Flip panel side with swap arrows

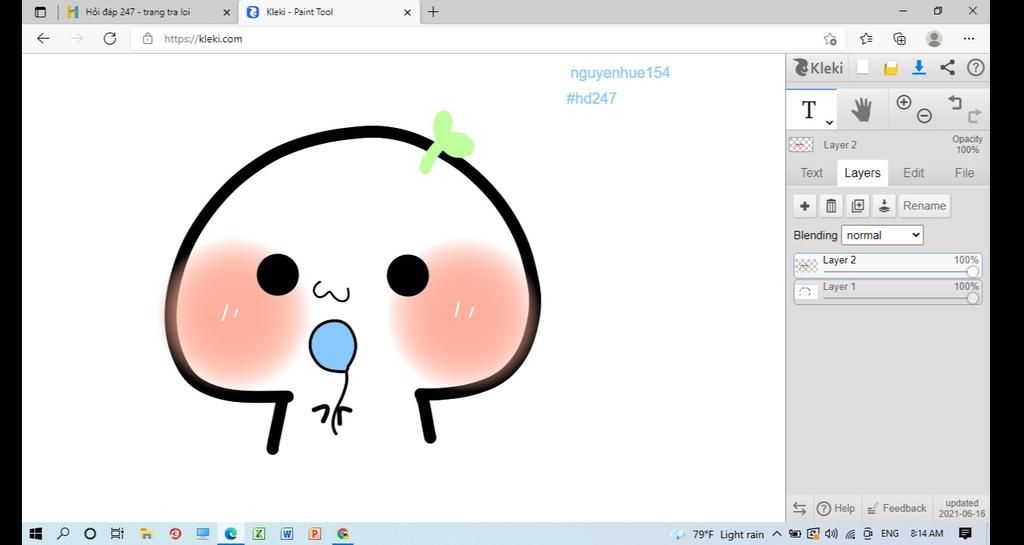799,508
